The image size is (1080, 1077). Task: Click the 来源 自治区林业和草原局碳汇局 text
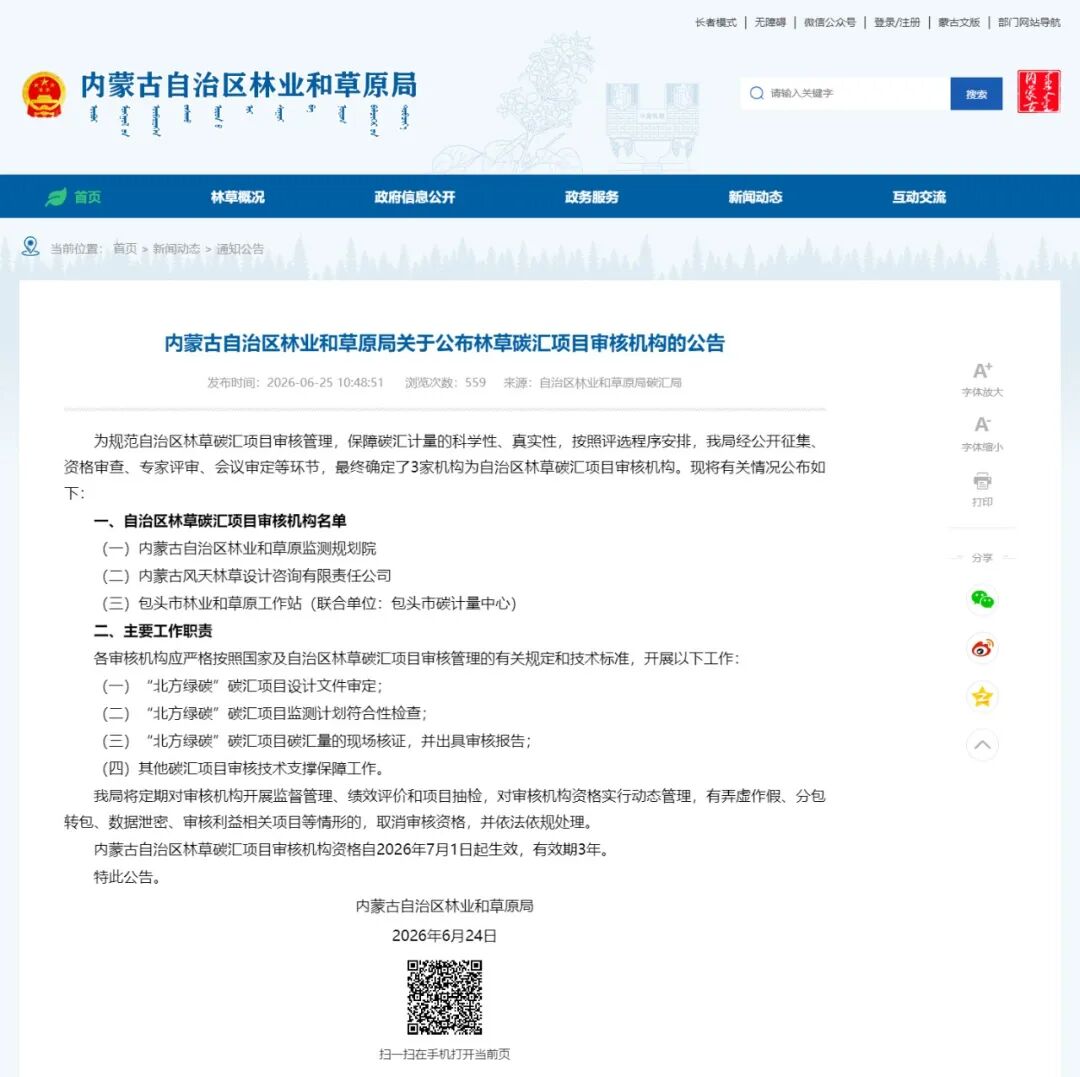(x=592, y=383)
